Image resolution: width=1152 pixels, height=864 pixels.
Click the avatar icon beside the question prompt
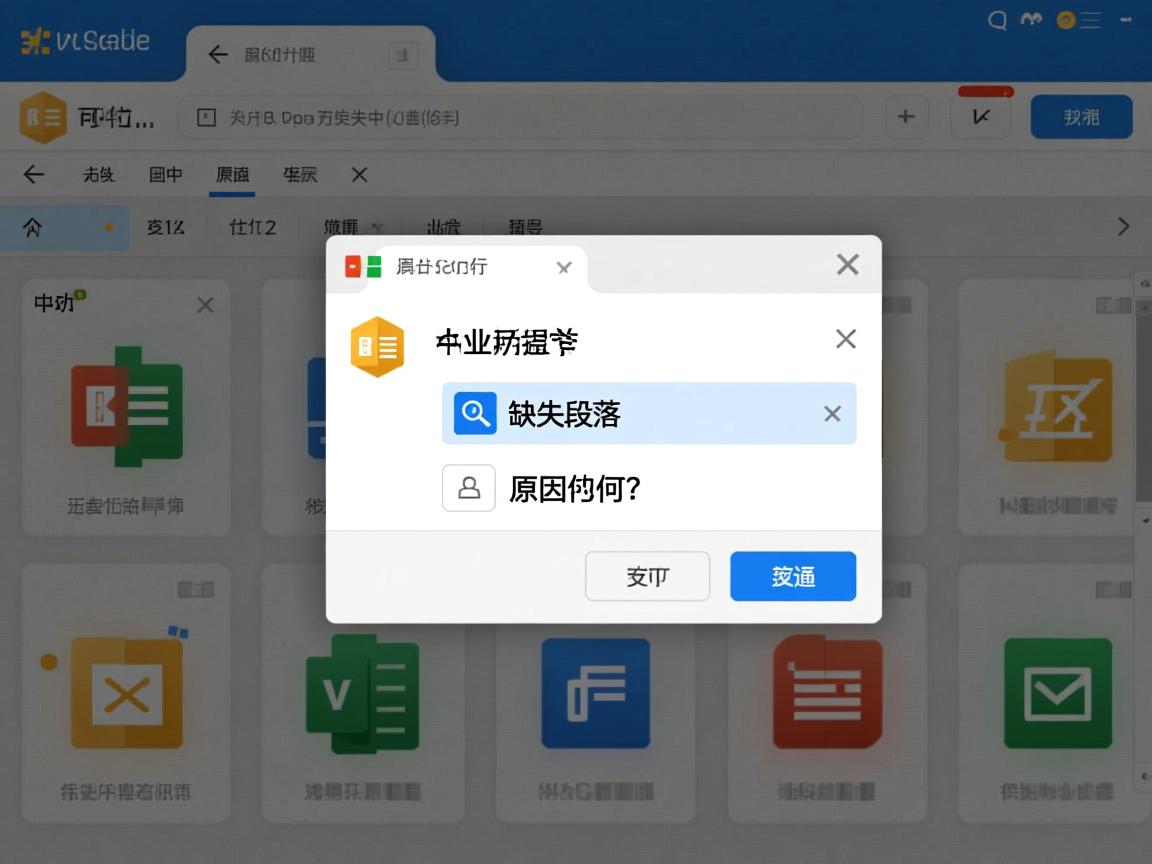click(469, 489)
